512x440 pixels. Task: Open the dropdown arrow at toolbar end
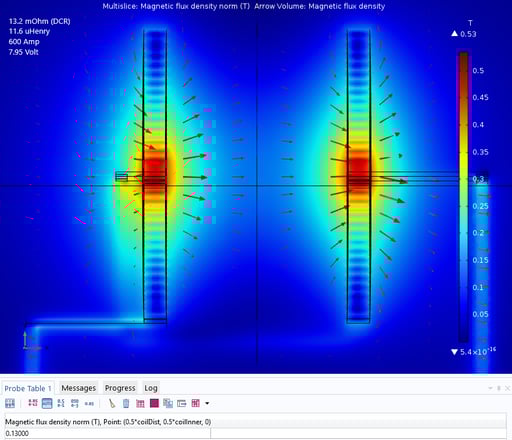pyautogui.click(x=207, y=403)
